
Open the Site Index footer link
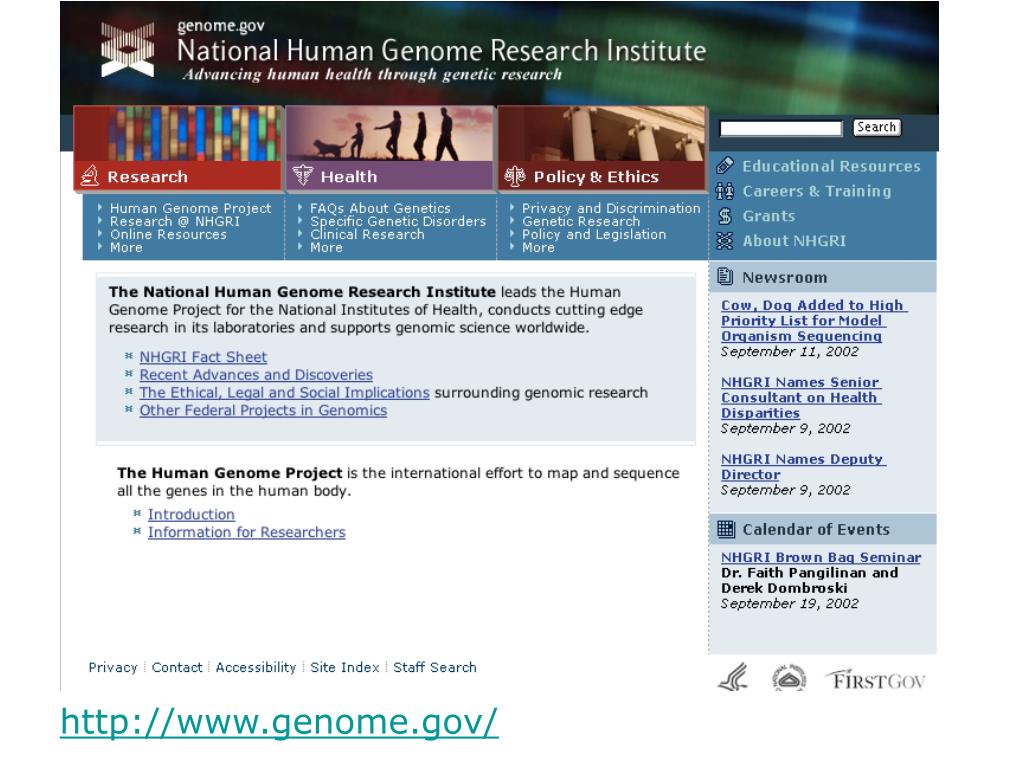pos(345,667)
